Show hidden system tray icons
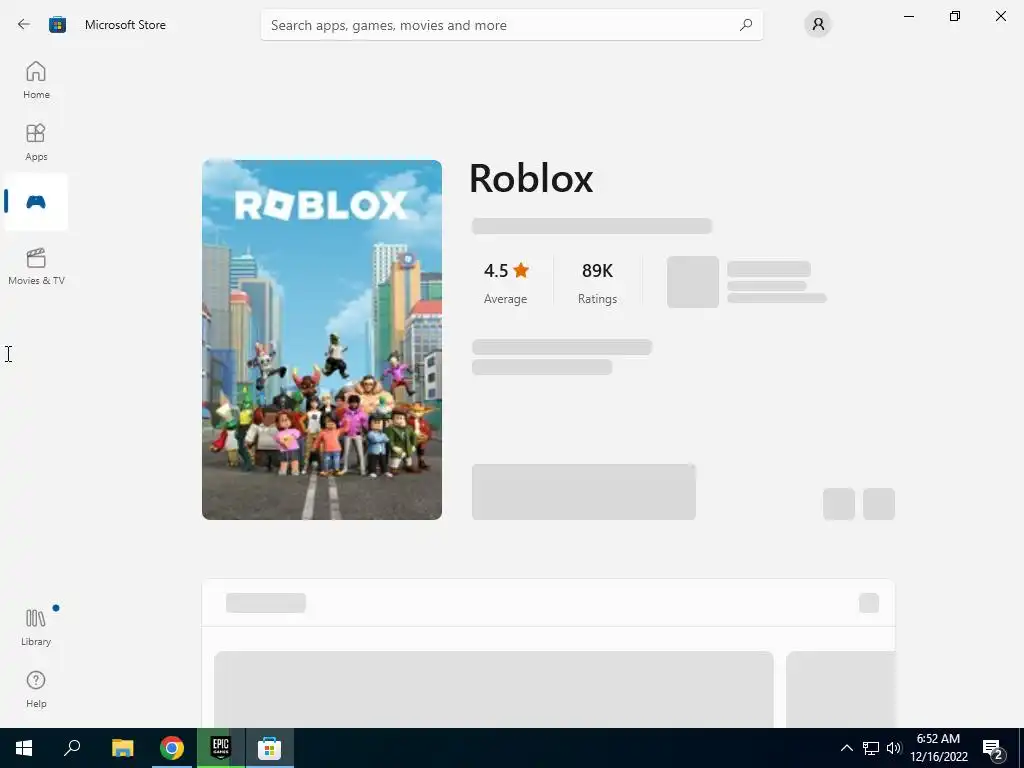The height and width of the screenshot is (768, 1024). pyautogui.click(x=846, y=748)
